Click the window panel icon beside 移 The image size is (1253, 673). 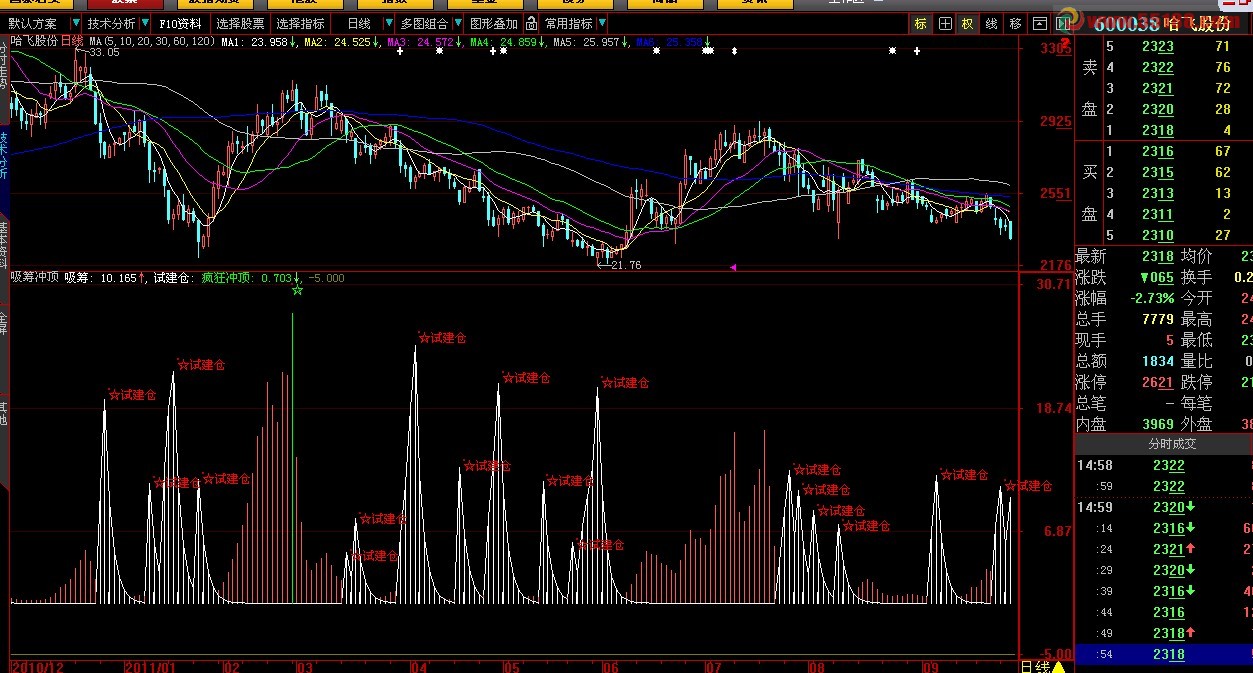click(x=1039, y=23)
